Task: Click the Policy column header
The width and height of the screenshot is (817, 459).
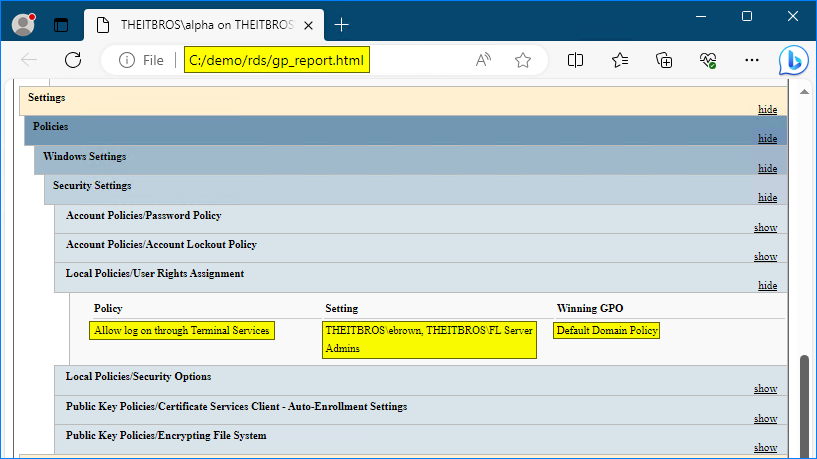Action: coord(108,308)
